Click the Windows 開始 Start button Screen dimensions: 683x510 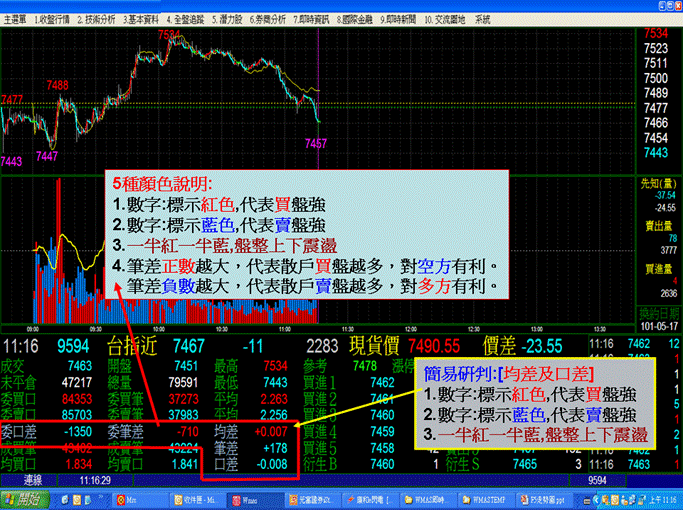(20, 499)
